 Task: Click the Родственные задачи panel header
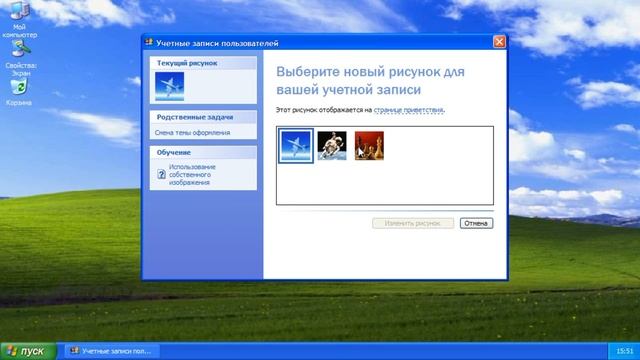click(x=203, y=117)
